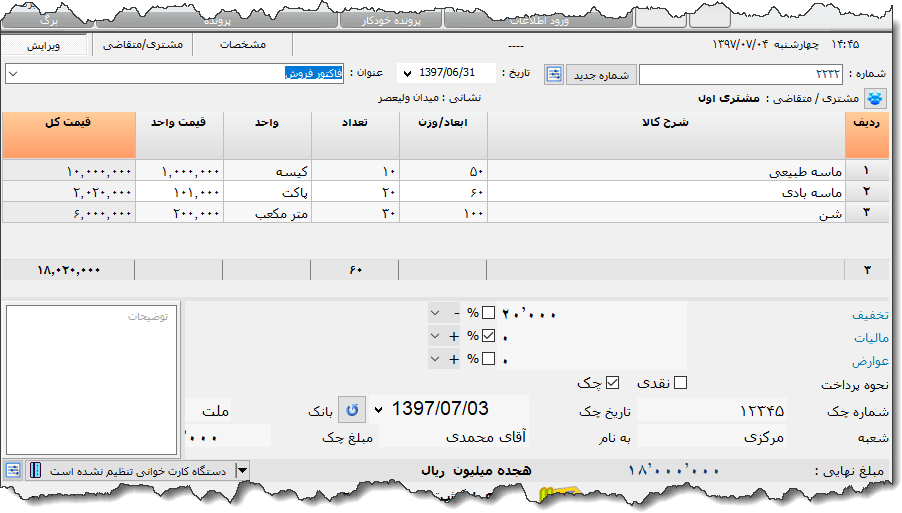This screenshot has height=513, width=902.
Task: Switch to the مشخصات tab
Action: click(241, 45)
